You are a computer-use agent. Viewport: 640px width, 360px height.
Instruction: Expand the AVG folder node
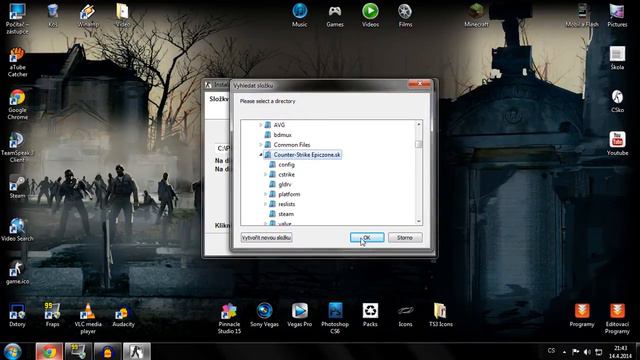(x=260, y=125)
